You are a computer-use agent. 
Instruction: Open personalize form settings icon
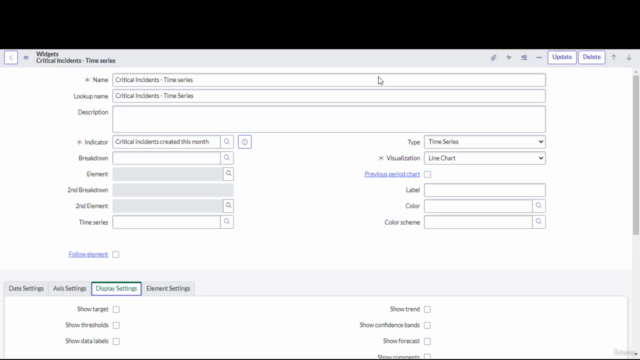(x=524, y=58)
